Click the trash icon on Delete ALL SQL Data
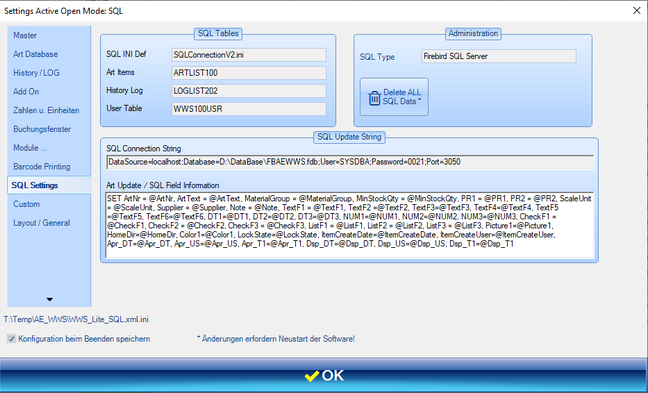The image size is (648, 393). [x=374, y=98]
